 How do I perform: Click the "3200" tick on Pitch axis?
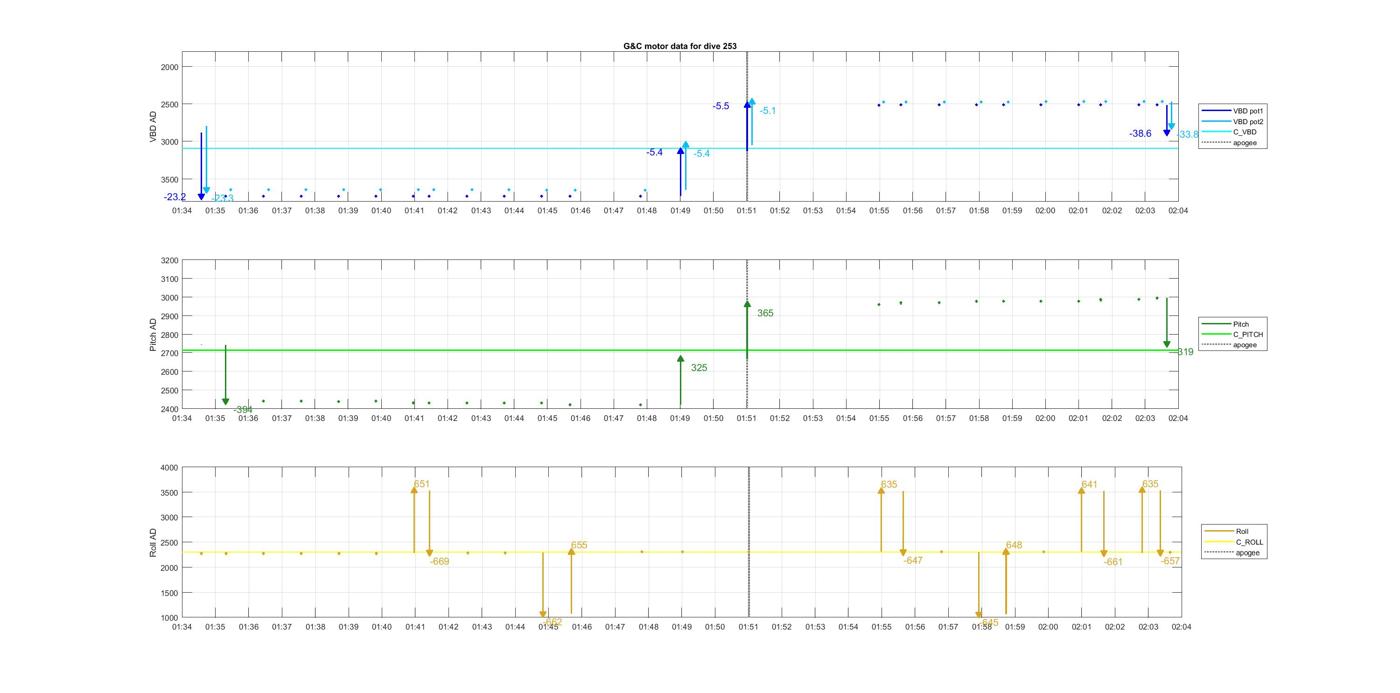[170, 261]
